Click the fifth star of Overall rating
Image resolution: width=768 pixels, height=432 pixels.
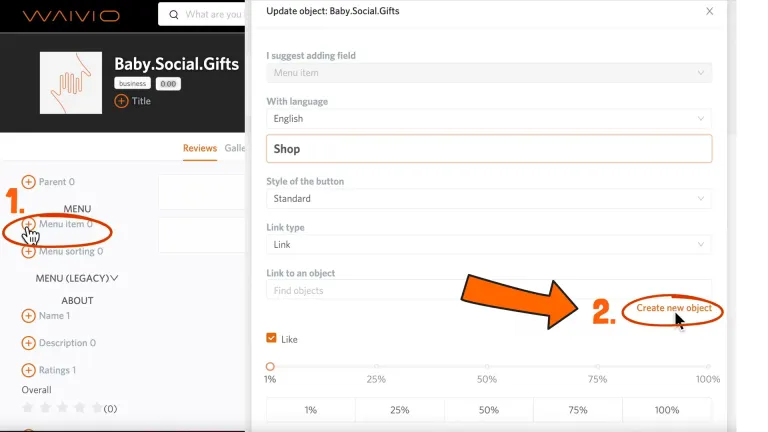97,408
